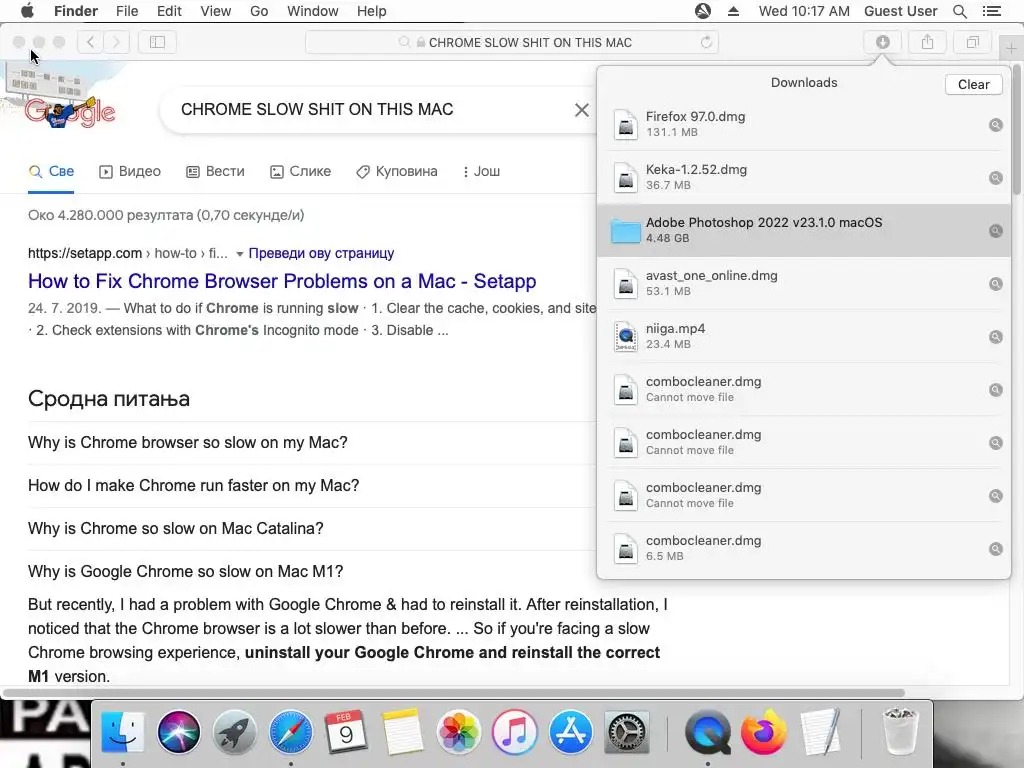This screenshot has height=768, width=1024.
Task: Open the Apple menu
Action: (27, 11)
